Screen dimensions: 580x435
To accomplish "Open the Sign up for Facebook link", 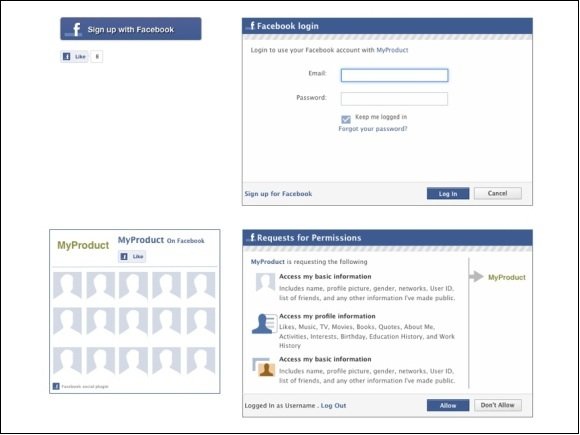I will 278,193.
